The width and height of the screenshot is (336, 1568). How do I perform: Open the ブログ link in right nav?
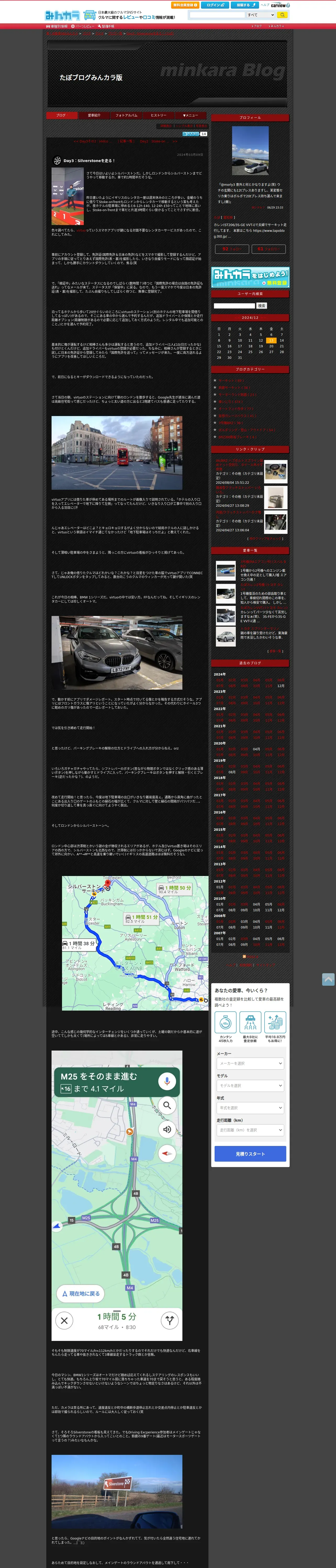(257, 26)
